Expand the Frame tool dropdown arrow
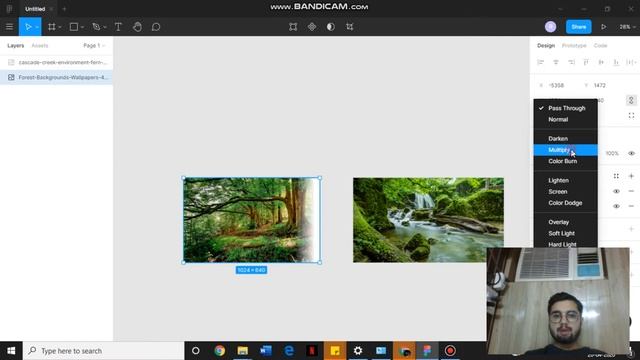This screenshot has height=360, width=640. (60, 27)
